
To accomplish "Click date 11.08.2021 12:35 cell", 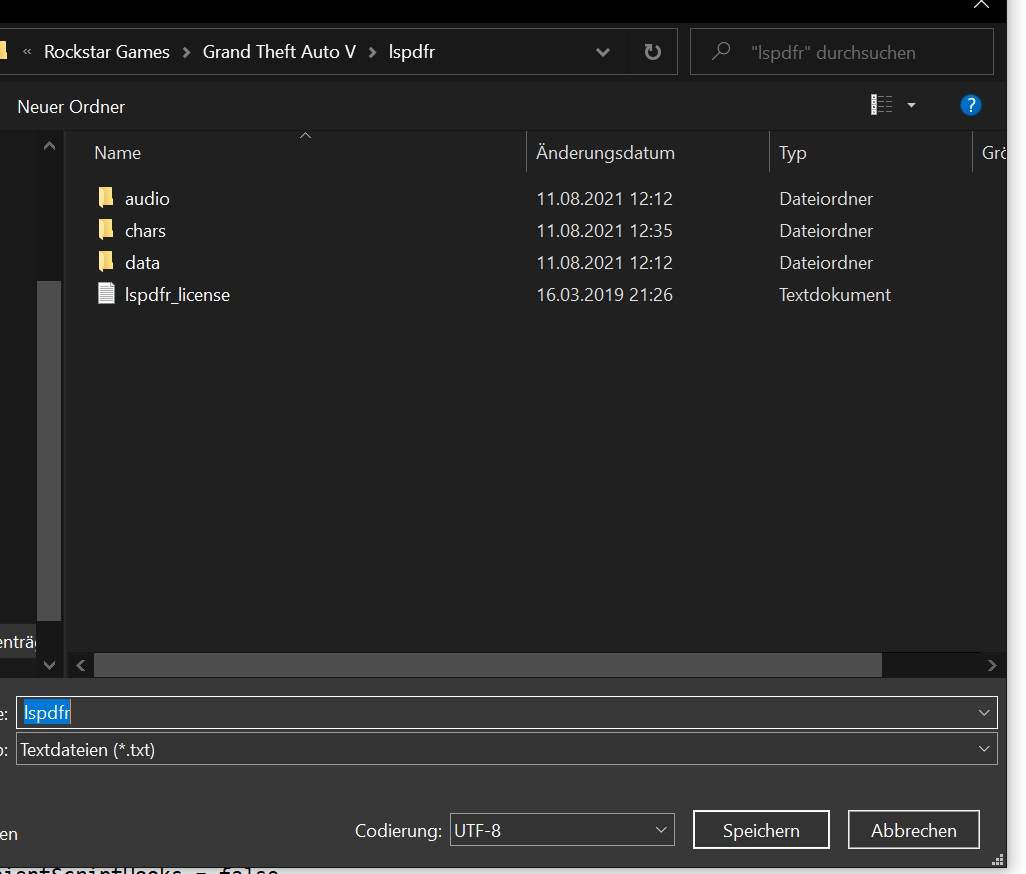I will (605, 231).
